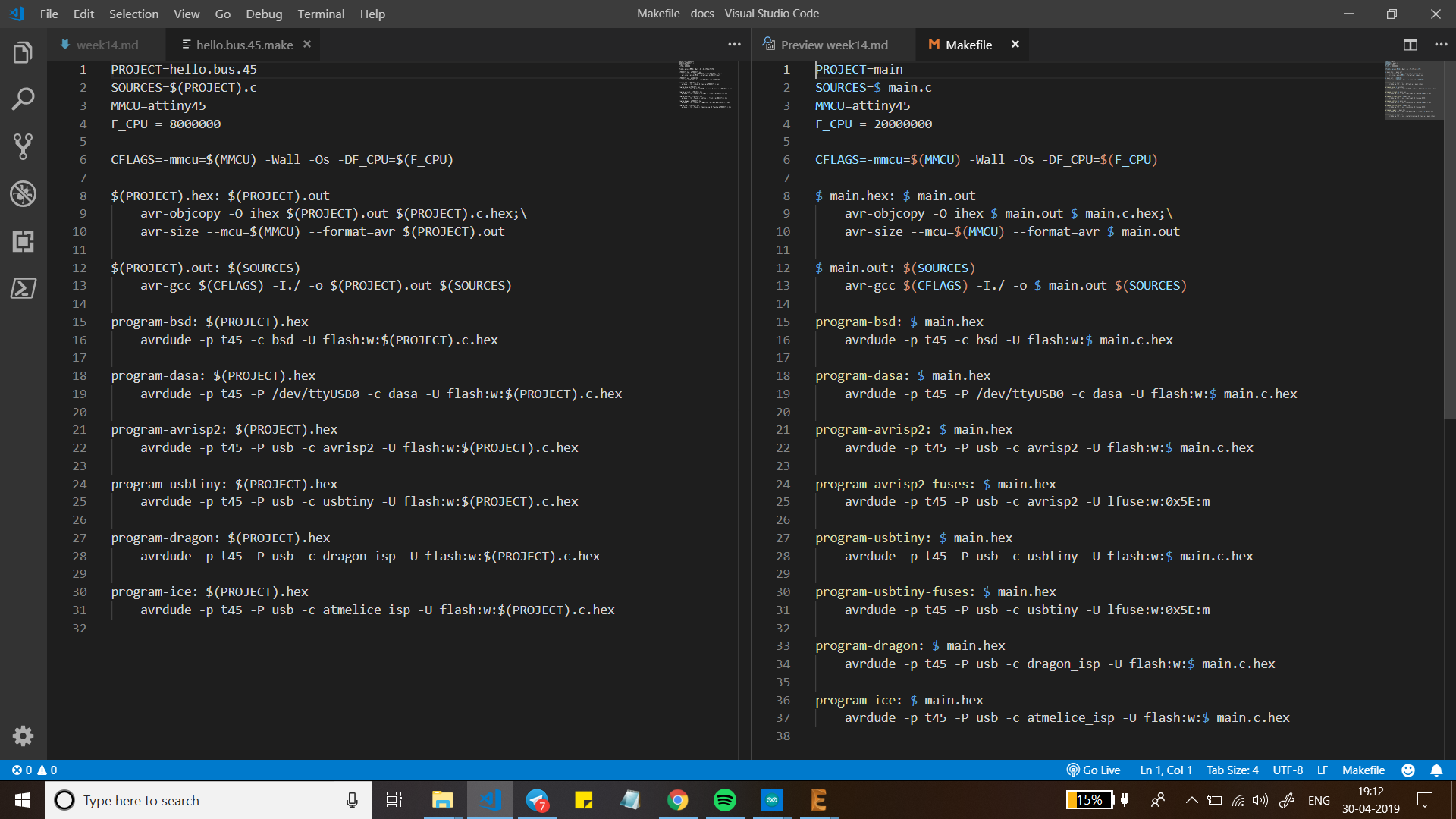The image size is (1456, 819).
Task: Close the hello.bus.45.make tab
Action: click(x=307, y=45)
